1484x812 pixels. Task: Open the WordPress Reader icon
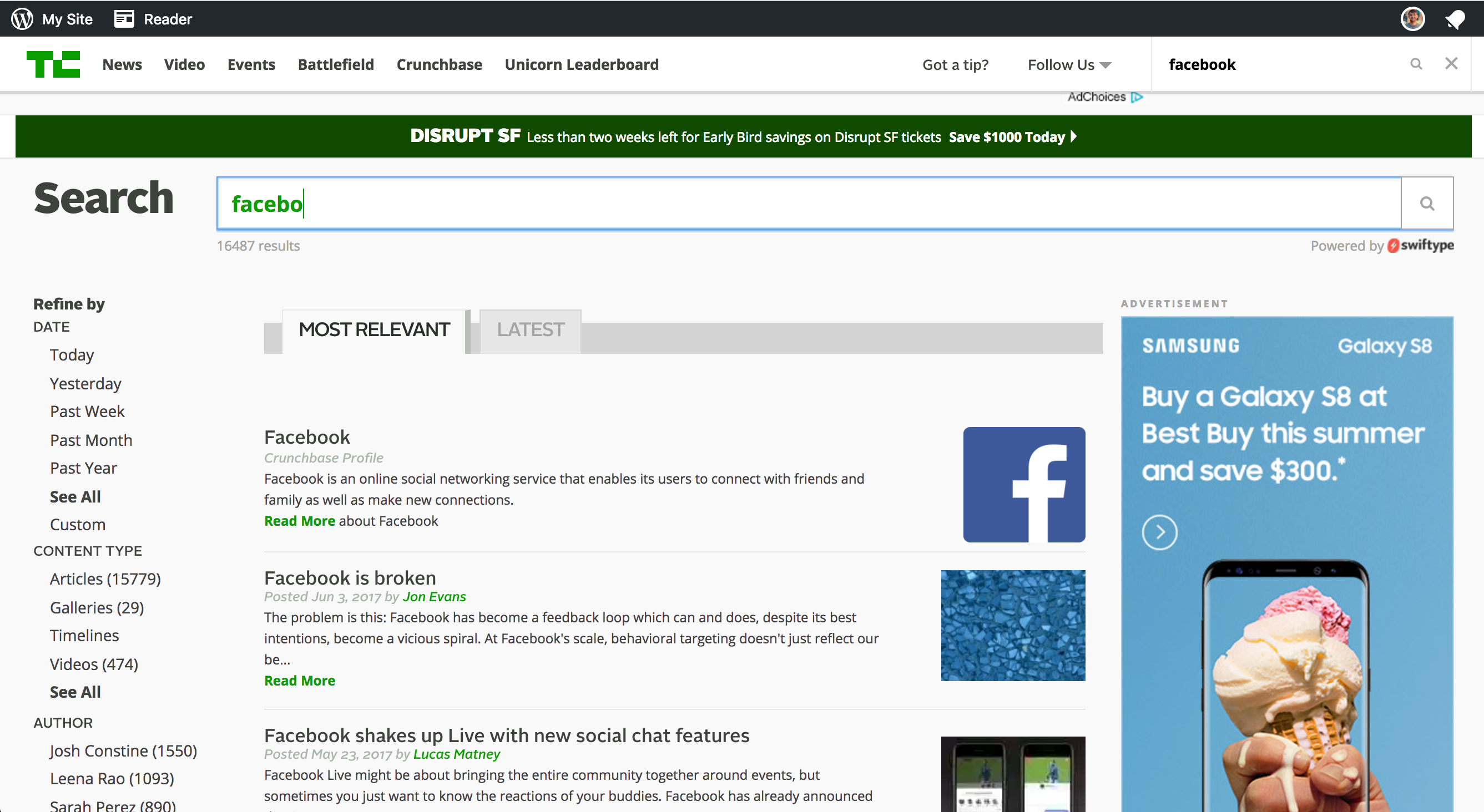coord(124,19)
